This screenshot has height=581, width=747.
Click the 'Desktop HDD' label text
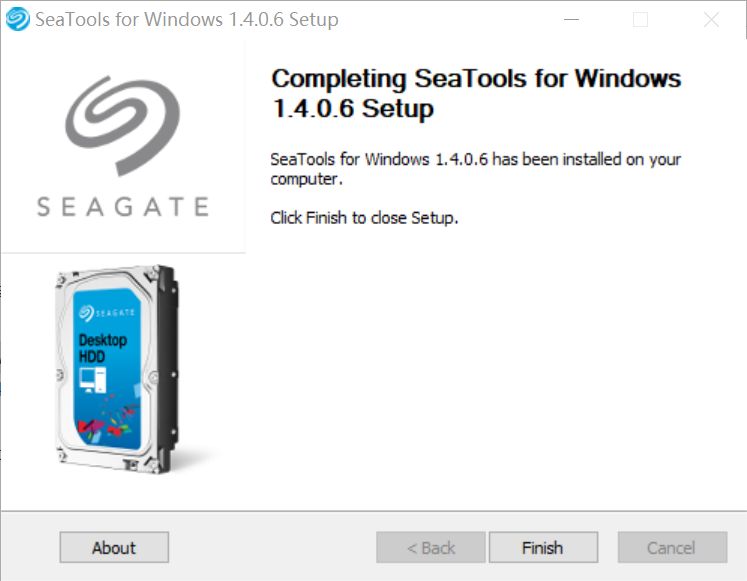102,348
